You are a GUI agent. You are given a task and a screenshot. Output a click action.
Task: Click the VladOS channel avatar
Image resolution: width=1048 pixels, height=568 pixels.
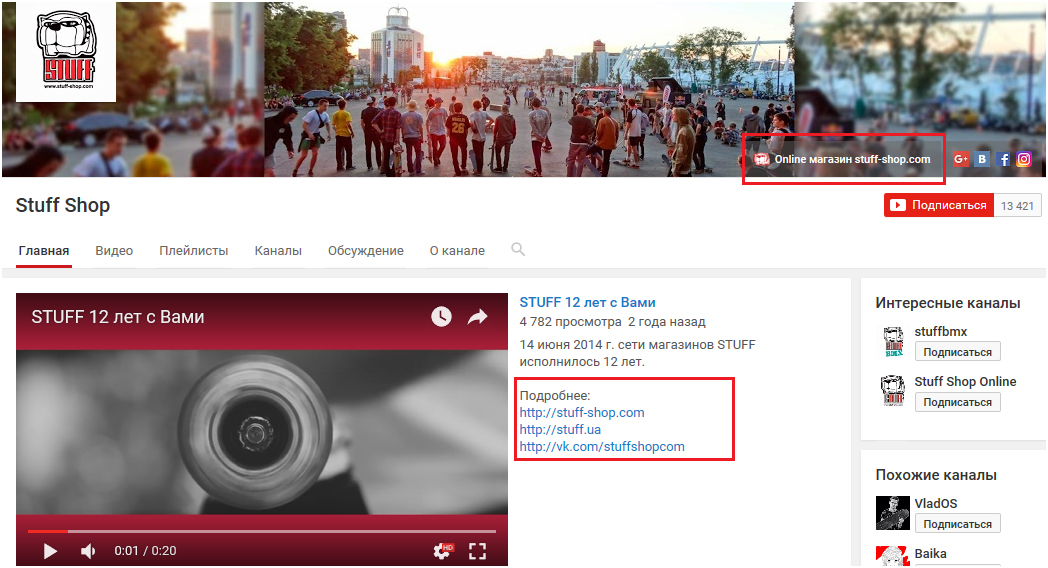(x=893, y=513)
